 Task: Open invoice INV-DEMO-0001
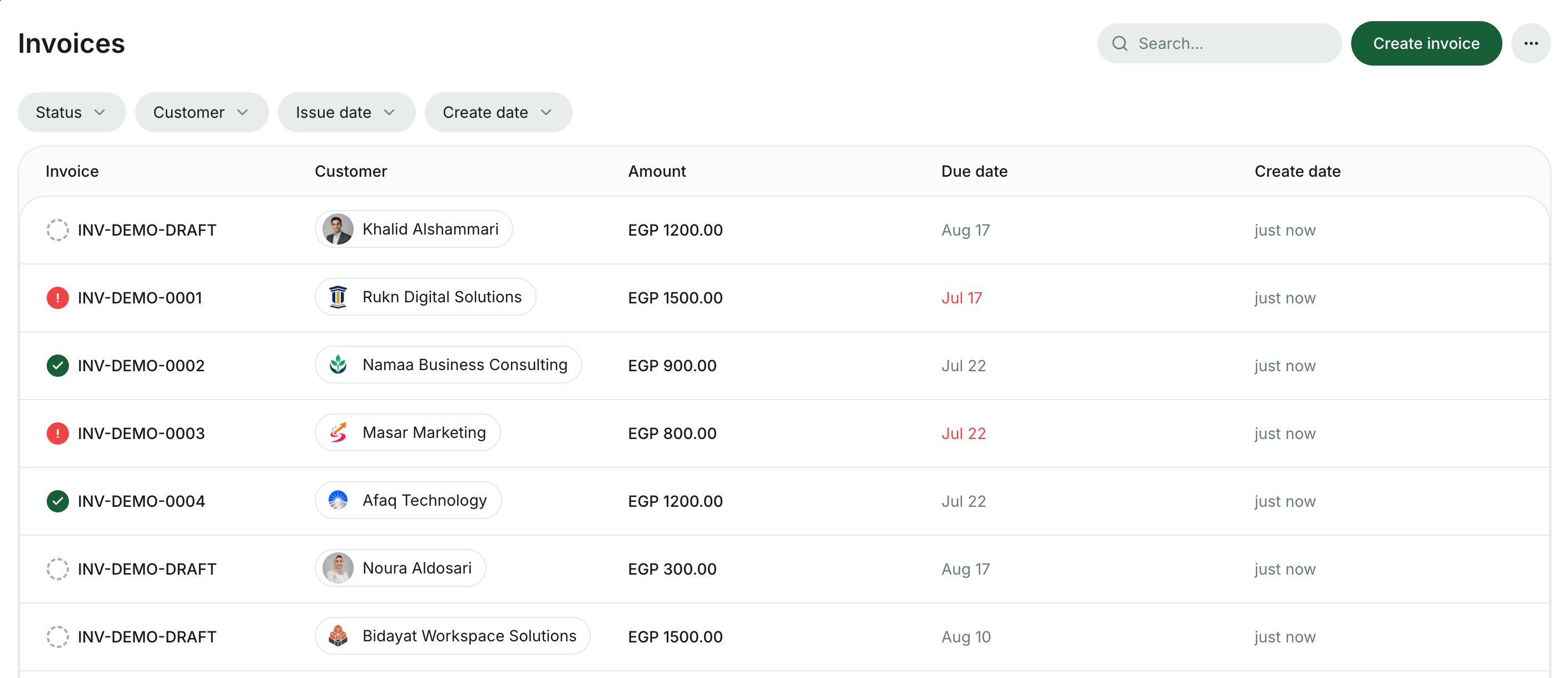tap(140, 298)
